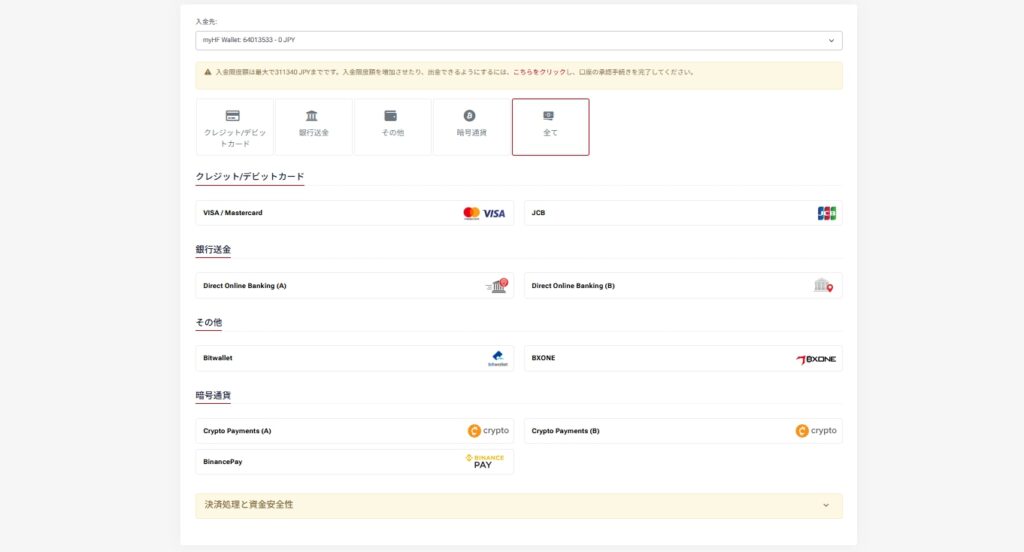Open the myHF Wallet account dropdown

518,40
